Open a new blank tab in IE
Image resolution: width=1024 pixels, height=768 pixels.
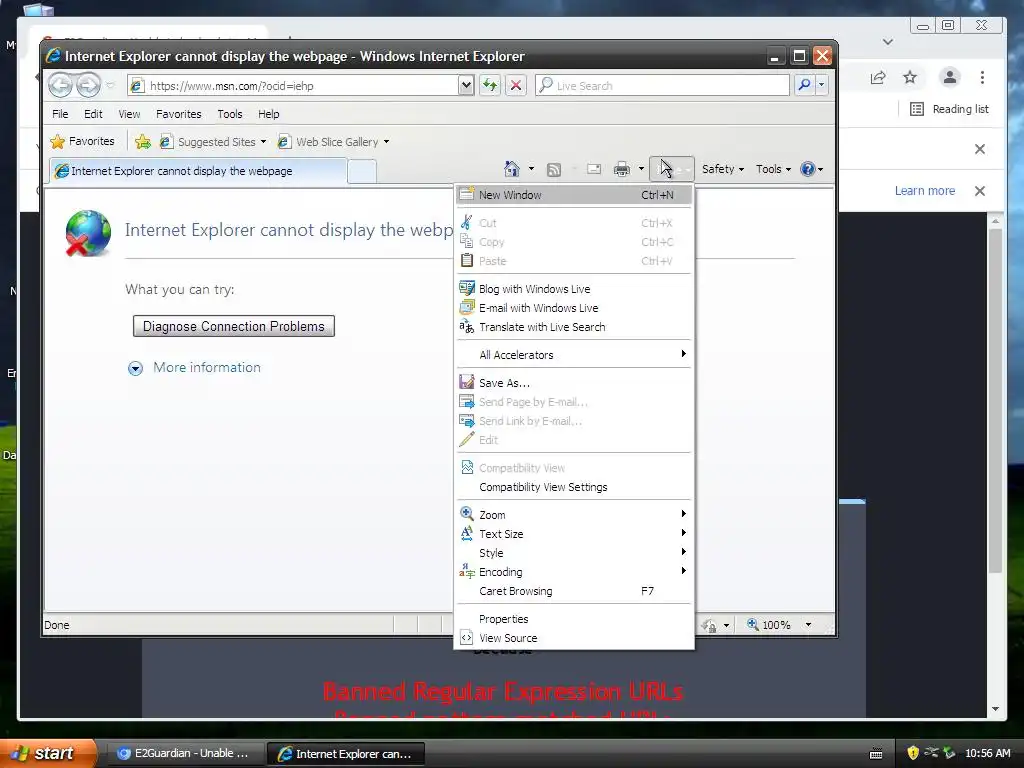point(362,171)
